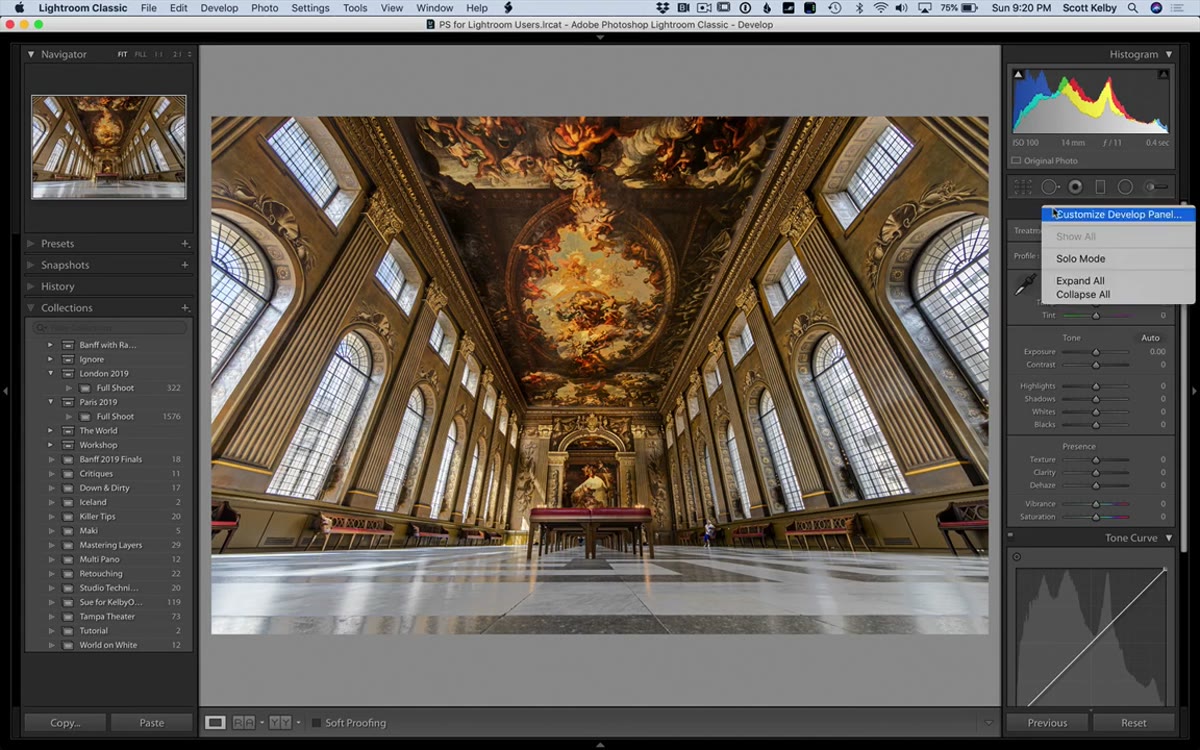Select the Adjustment Brush tool
Image resolution: width=1200 pixels, height=750 pixels.
point(1156,187)
